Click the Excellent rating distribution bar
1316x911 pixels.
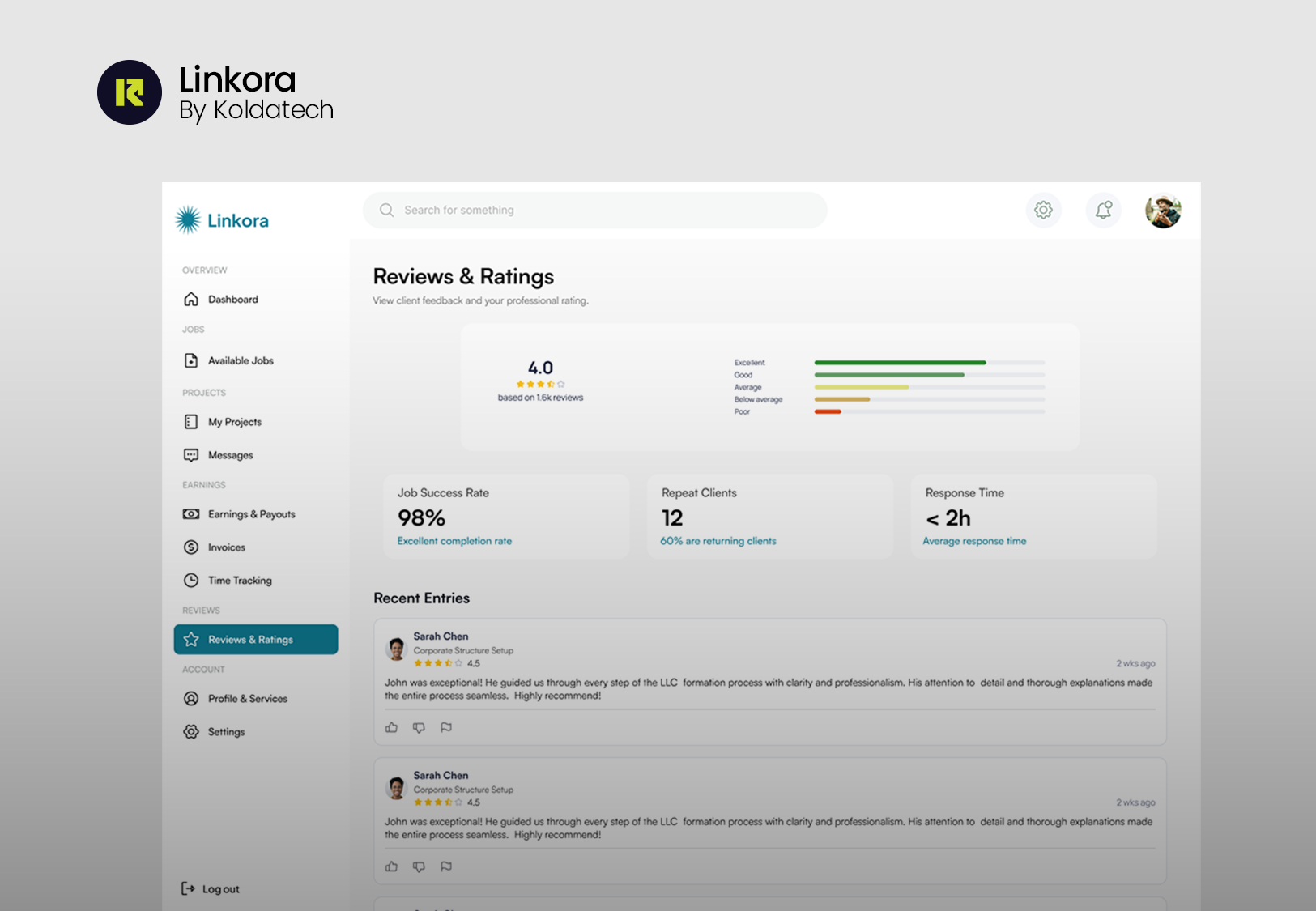click(899, 363)
